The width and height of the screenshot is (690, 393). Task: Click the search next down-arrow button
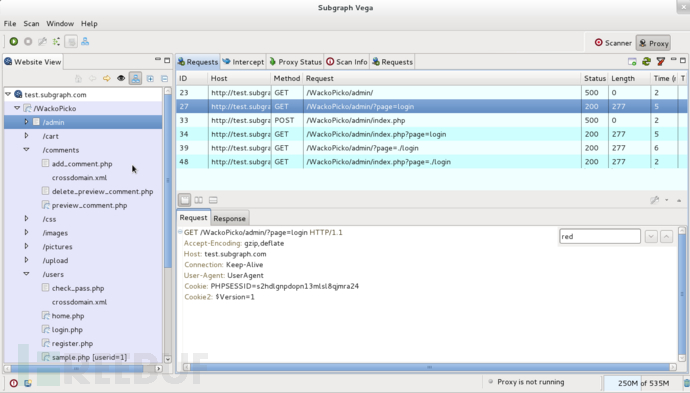pyautogui.click(x=651, y=236)
